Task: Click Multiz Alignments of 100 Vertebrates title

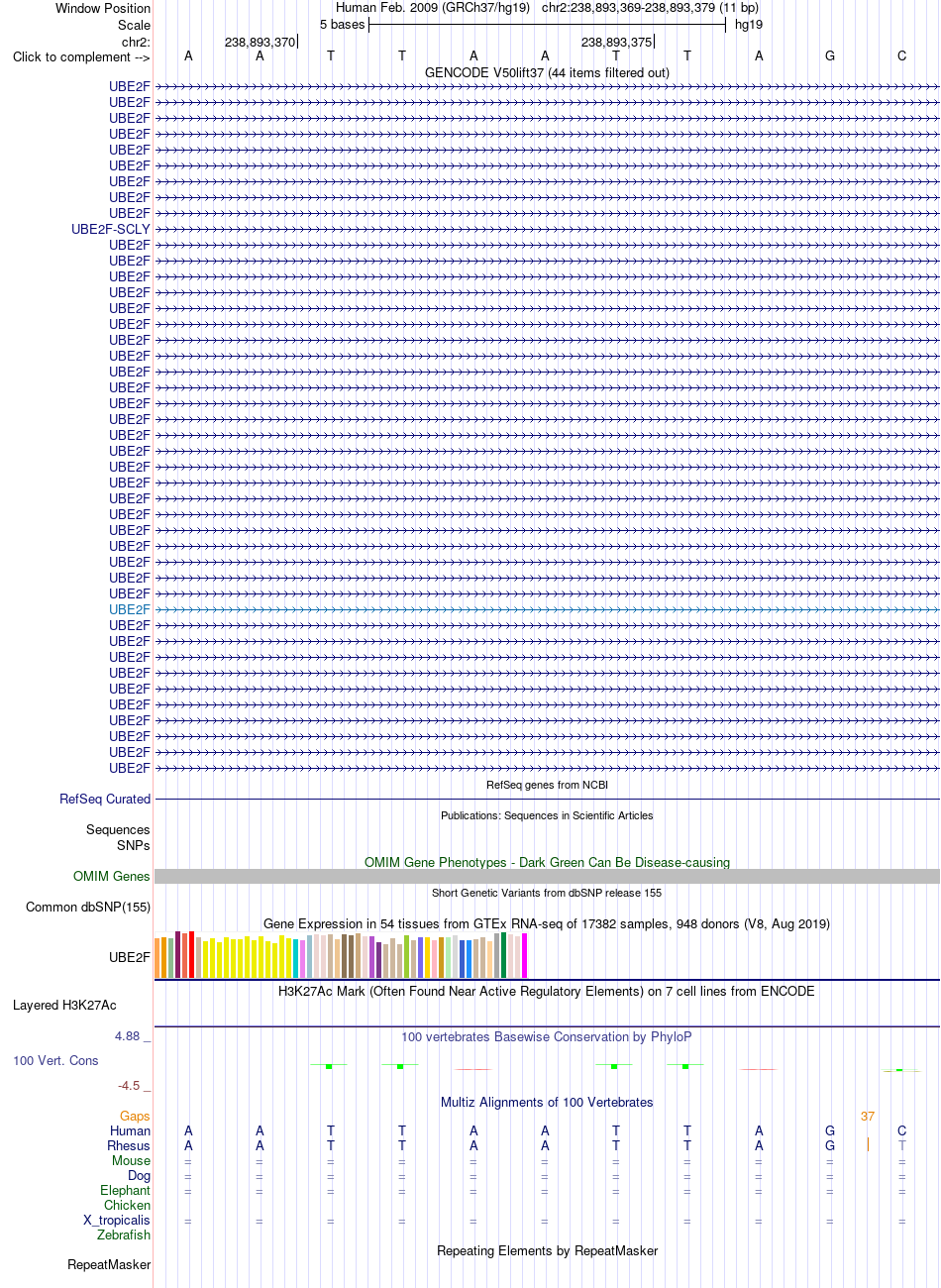Action: [547, 1102]
